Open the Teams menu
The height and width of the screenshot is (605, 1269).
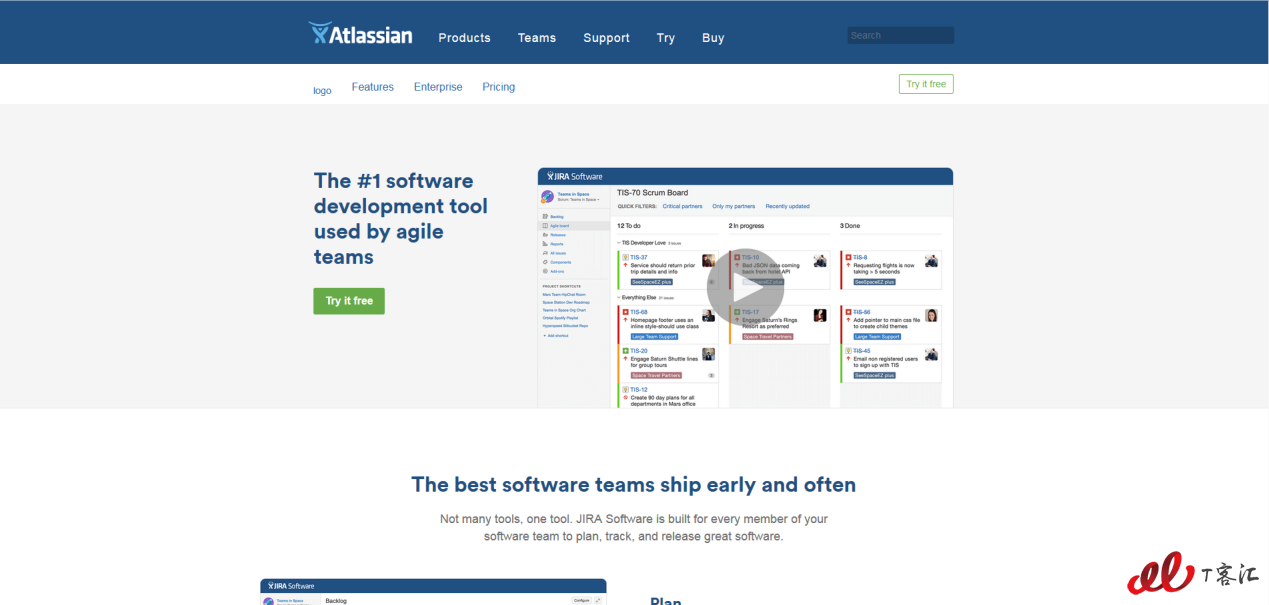click(x=537, y=38)
